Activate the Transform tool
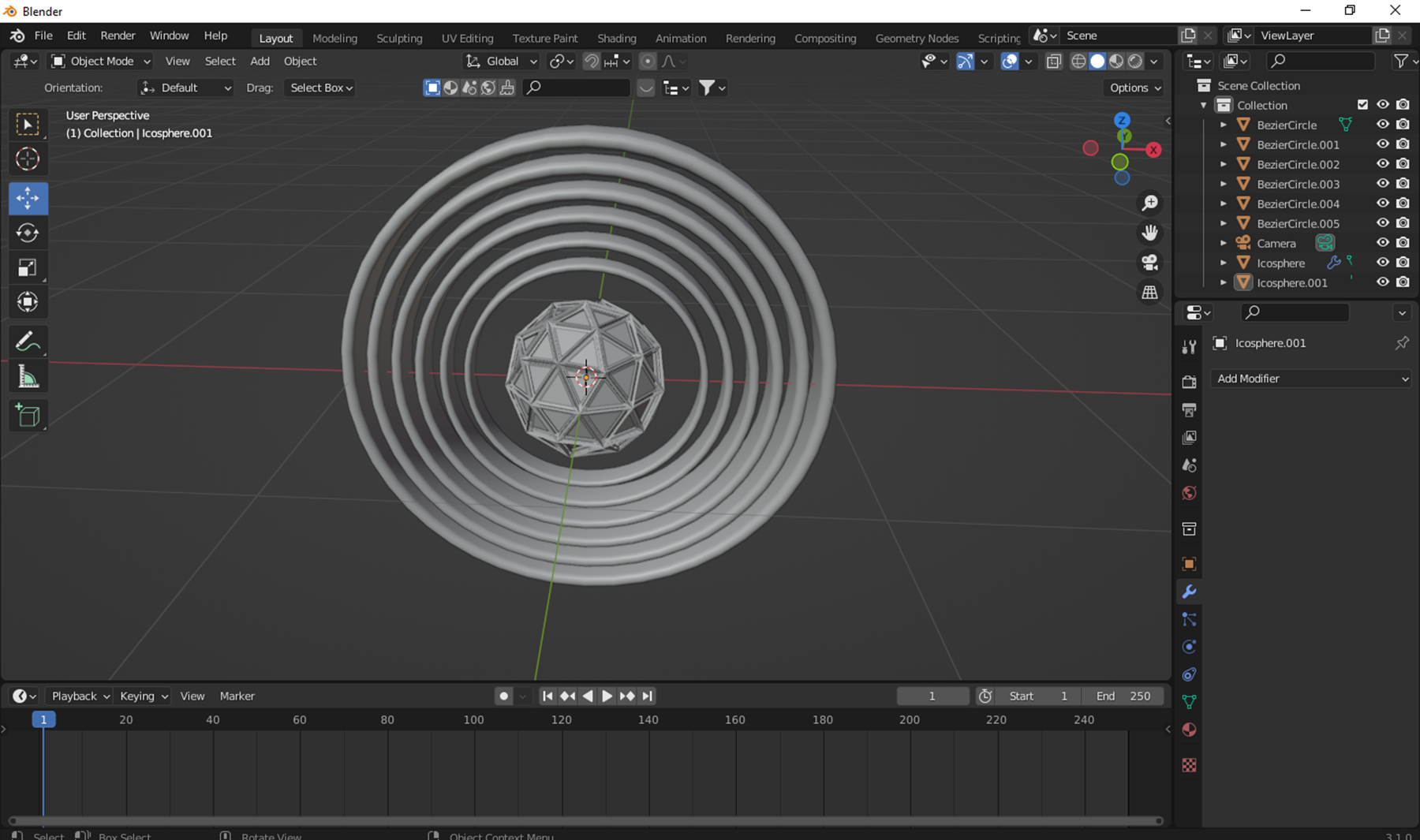The height and width of the screenshot is (840, 1420). (x=28, y=302)
